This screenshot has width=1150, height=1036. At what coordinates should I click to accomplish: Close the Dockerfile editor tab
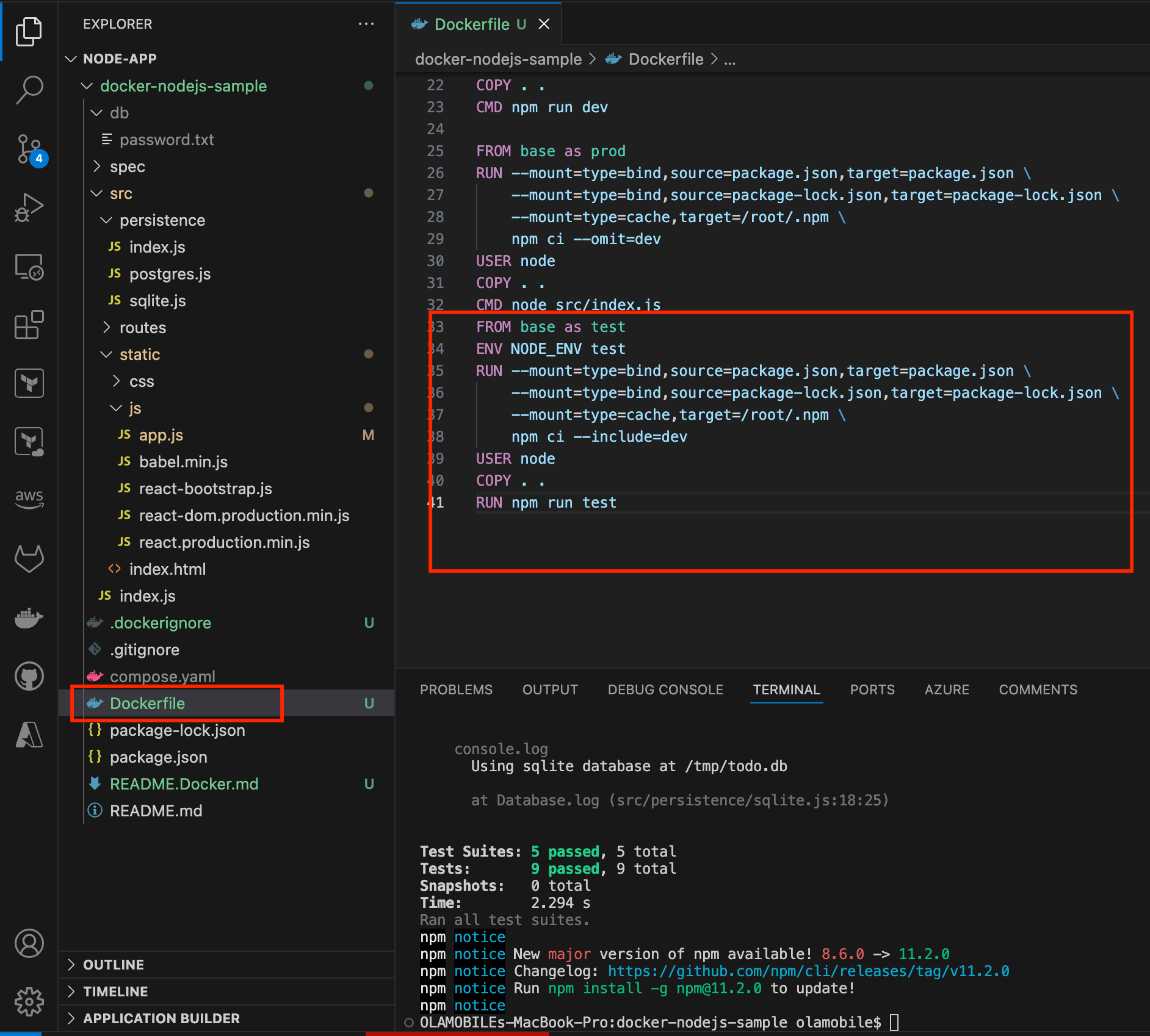tap(544, 24)
